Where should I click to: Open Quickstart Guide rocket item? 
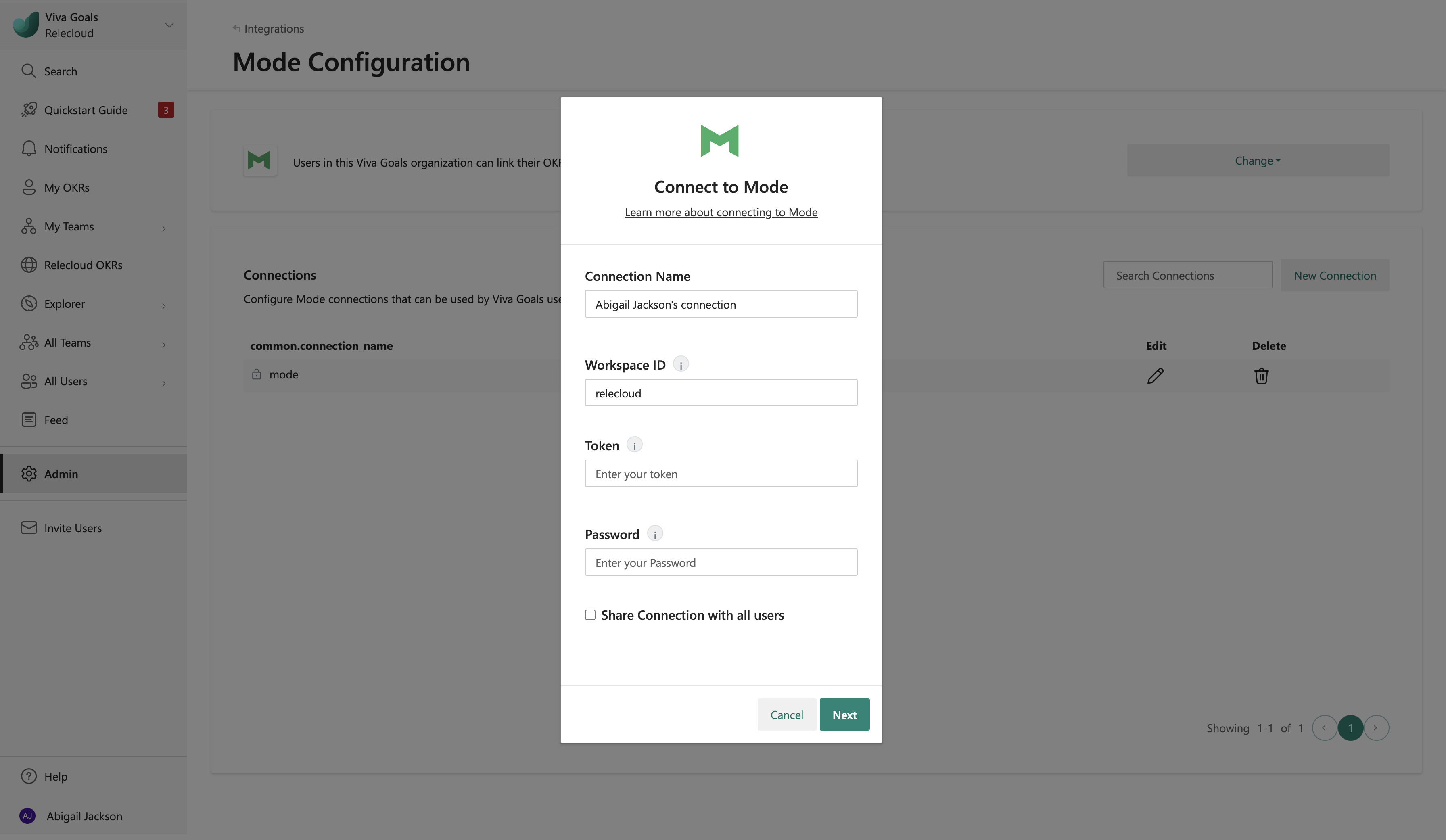click(x=86, y=110)
